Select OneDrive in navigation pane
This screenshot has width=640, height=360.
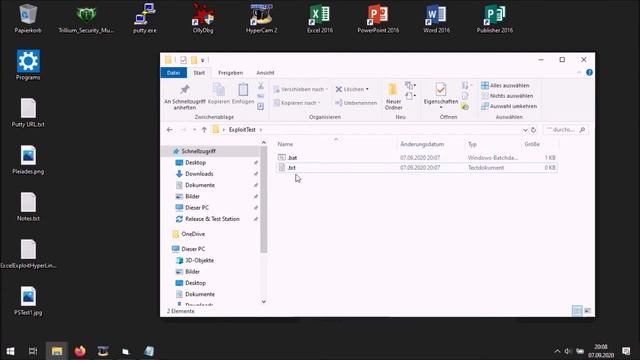[x=193, y=234]
